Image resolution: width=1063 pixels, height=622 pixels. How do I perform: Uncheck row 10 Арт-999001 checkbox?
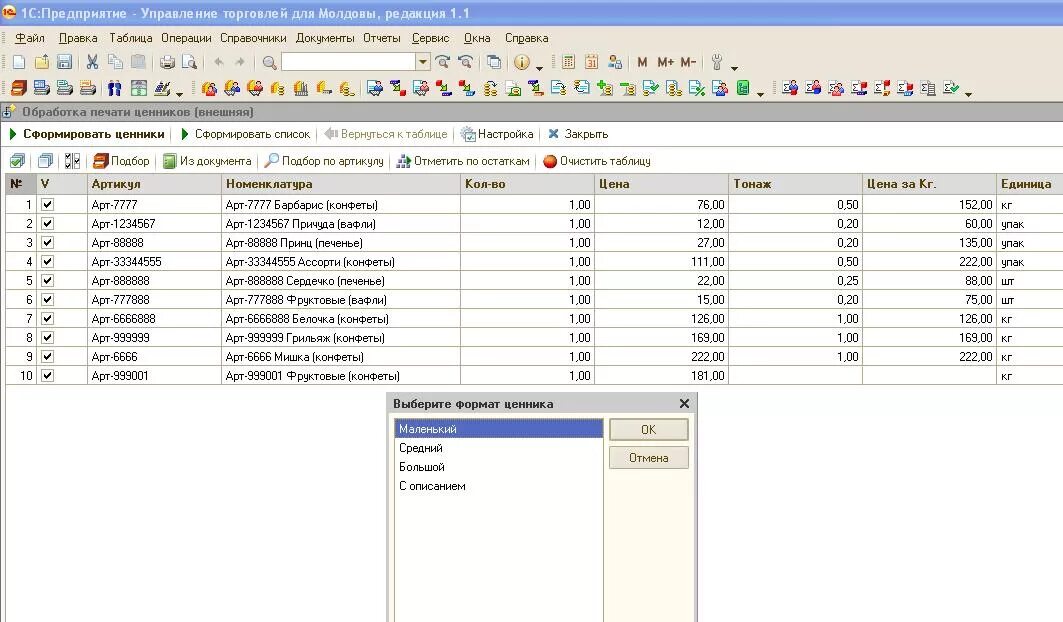point(47,375)
